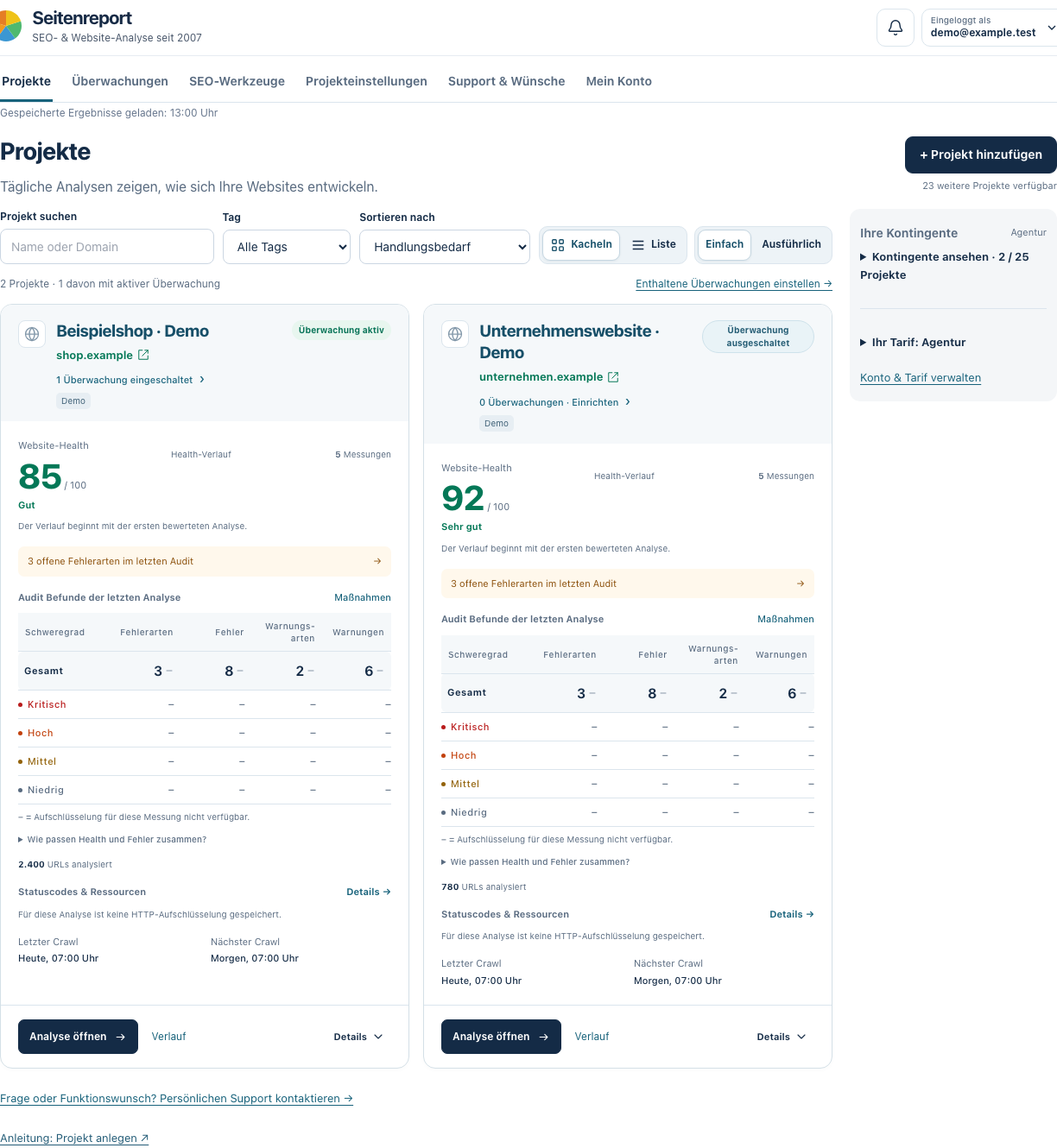Click Analyse öffnen for Unternehmenswebsite
The image size is (1057, 1148).
pos(501,1037)
